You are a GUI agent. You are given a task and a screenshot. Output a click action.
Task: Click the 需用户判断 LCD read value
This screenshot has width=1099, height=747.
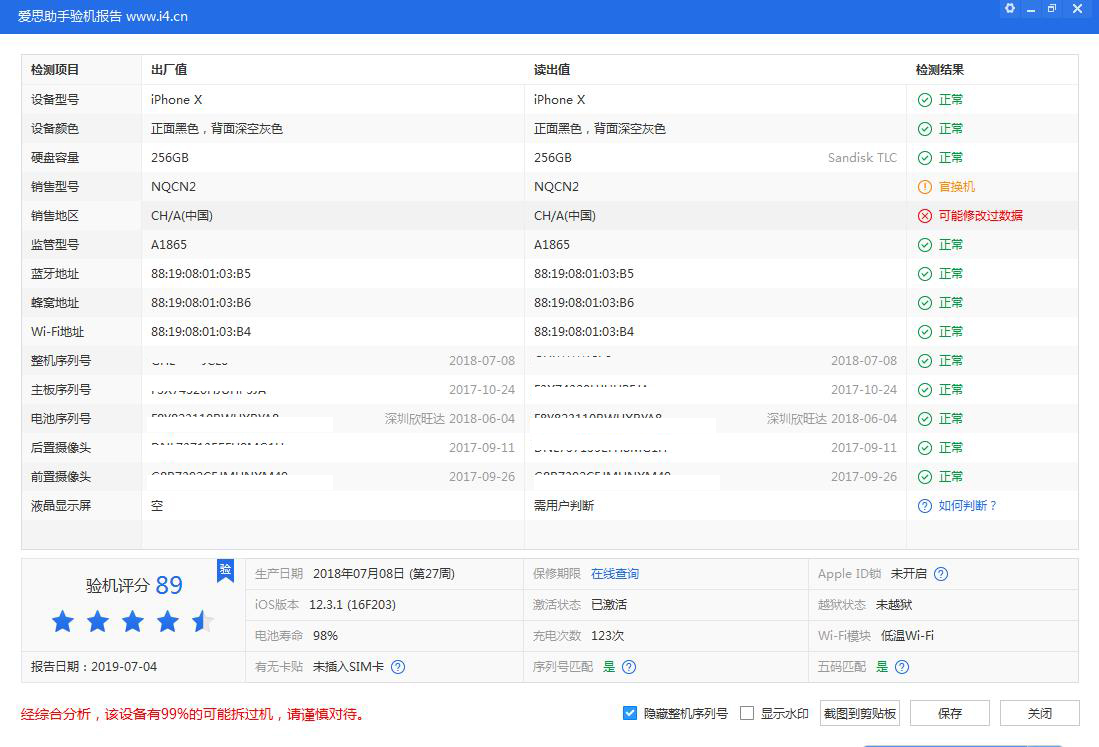point(564,506)
